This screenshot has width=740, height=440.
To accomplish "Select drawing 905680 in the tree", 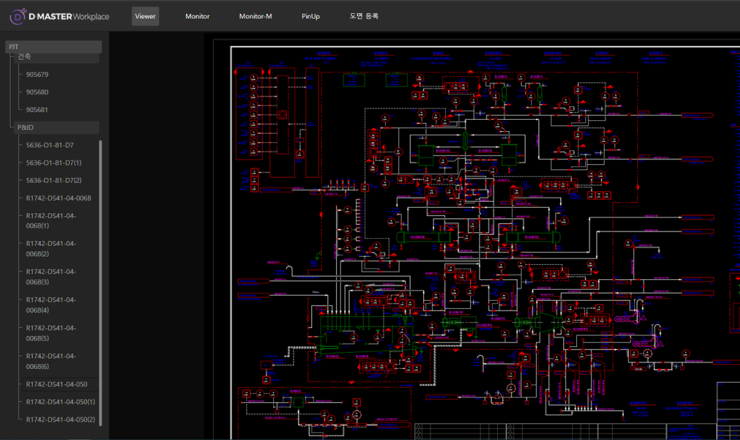I will [x=37, y=92].
